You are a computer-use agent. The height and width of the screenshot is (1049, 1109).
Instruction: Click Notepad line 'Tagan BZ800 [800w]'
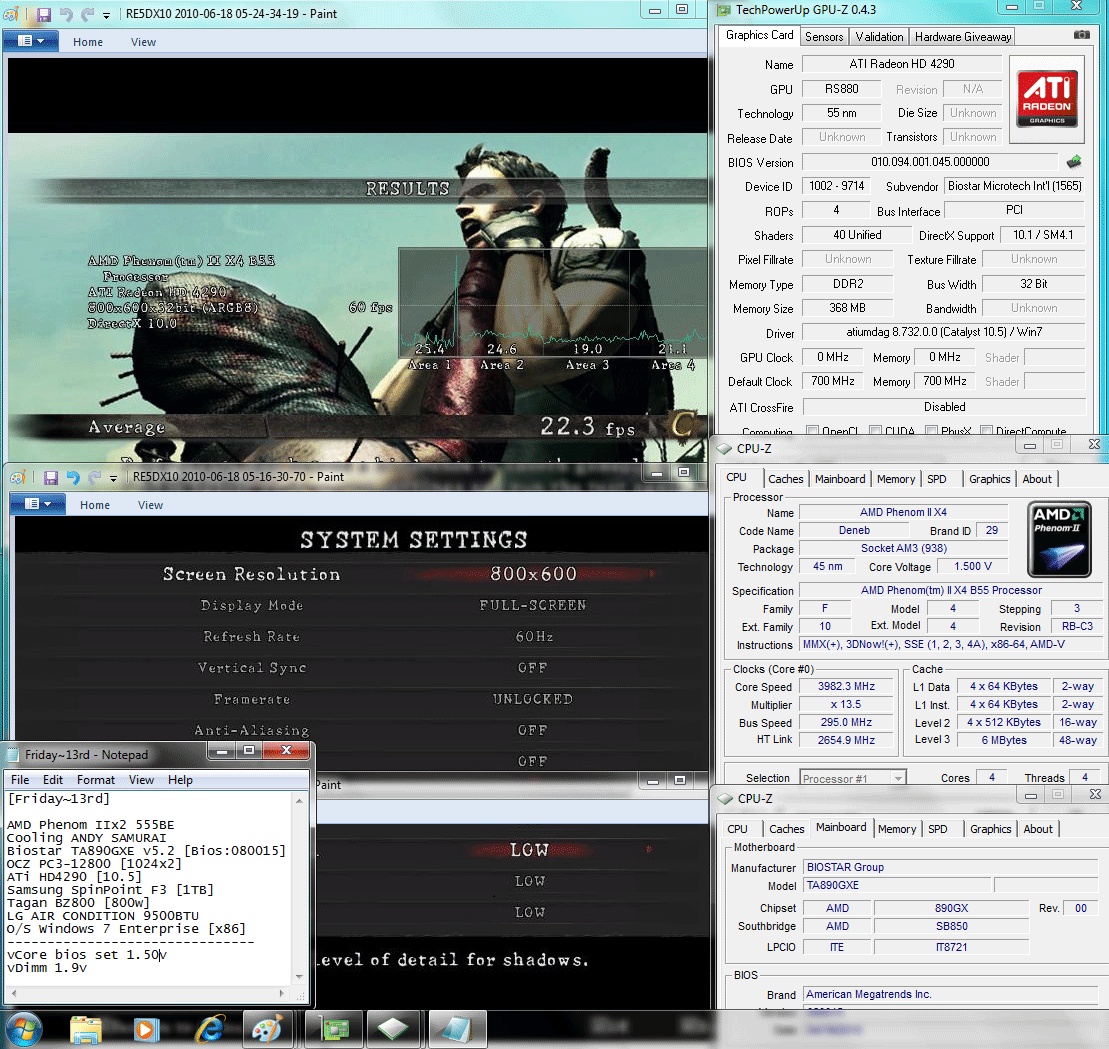tap(78, 903)
